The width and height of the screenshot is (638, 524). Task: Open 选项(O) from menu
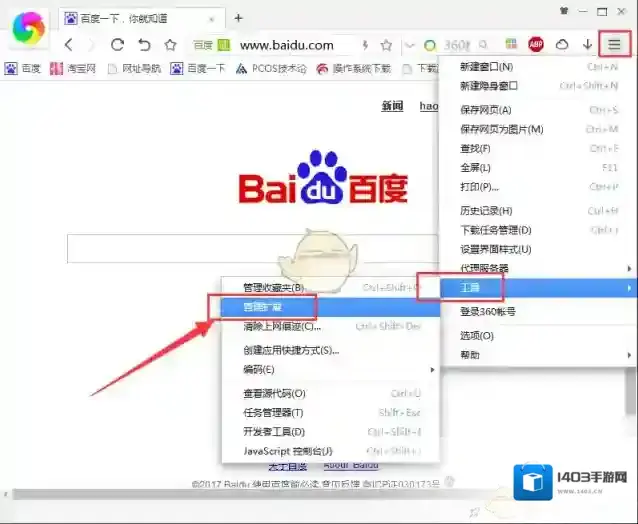coord(538,336)
